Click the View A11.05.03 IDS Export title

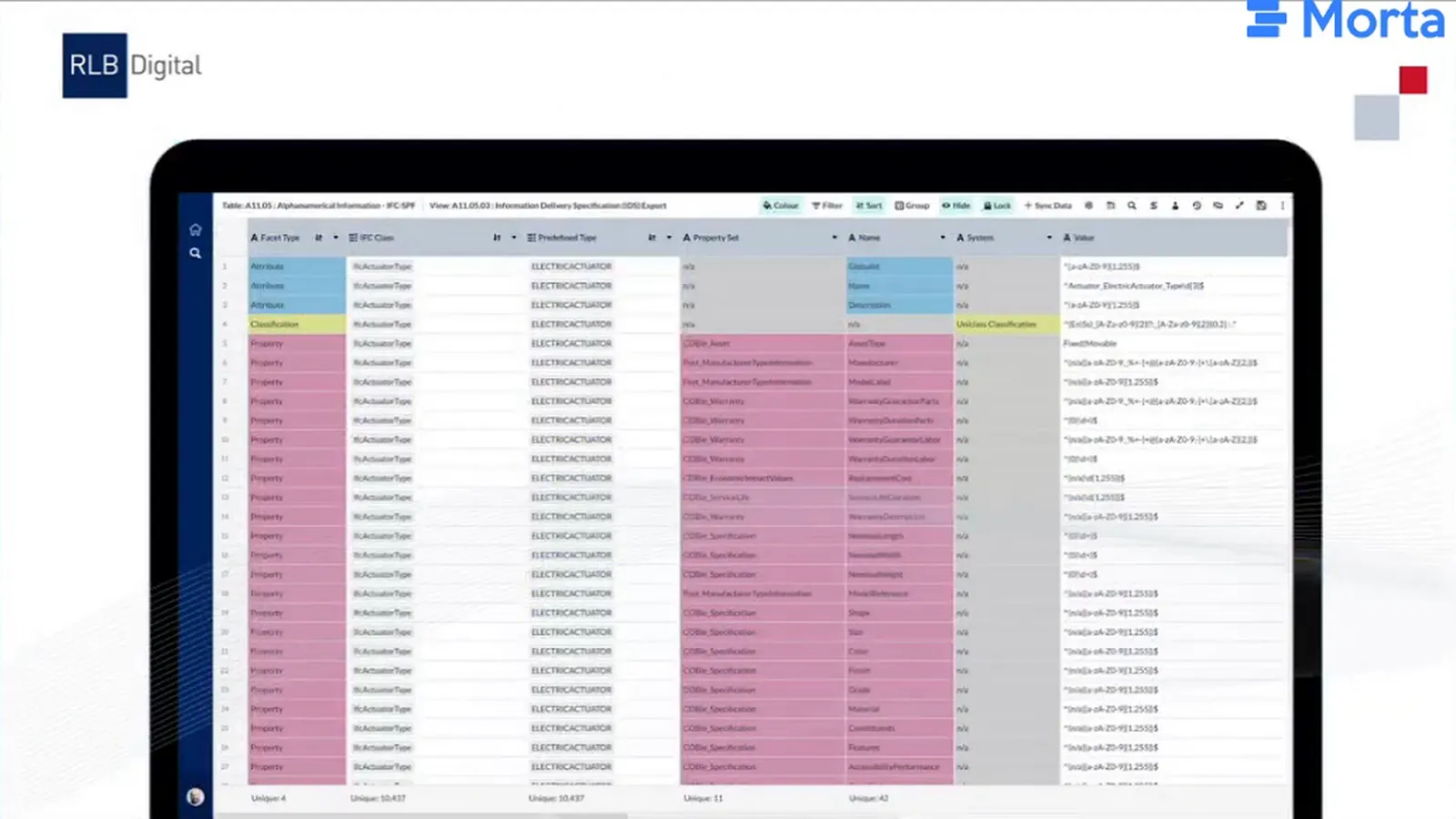coord(548,206)
